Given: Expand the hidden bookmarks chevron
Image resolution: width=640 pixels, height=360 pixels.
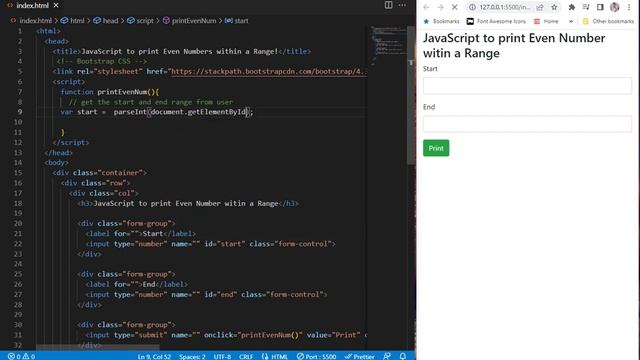Looking at the screenshot, I should 571,21.
